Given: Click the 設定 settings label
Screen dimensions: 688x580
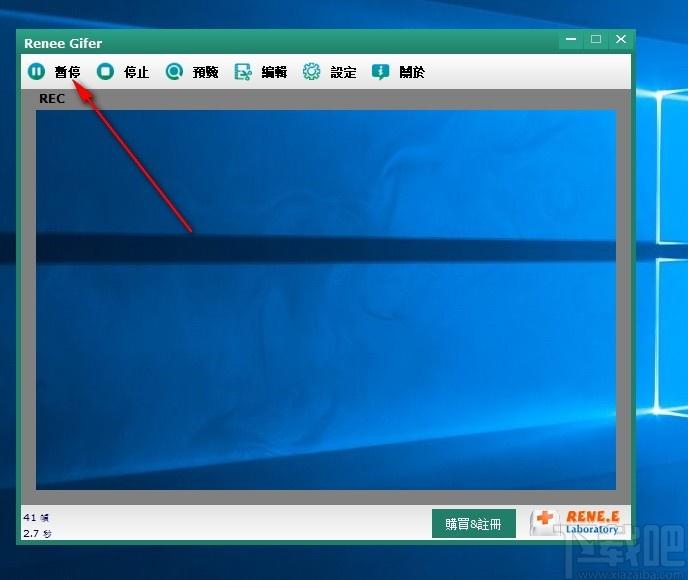Looking at the screenshot, I should 343,72.
